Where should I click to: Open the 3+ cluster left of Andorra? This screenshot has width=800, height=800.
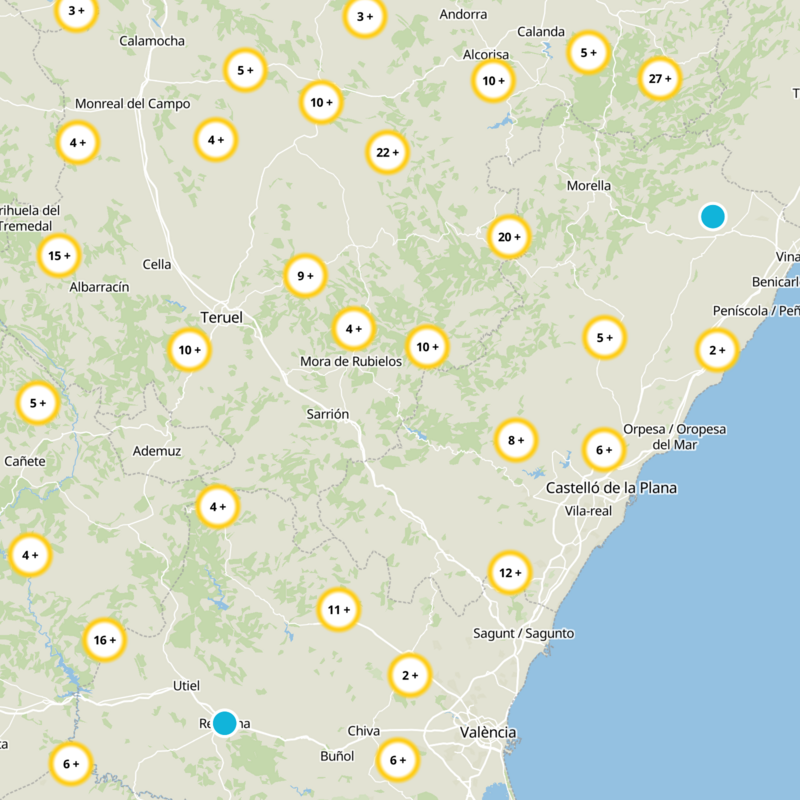(364, 17)
